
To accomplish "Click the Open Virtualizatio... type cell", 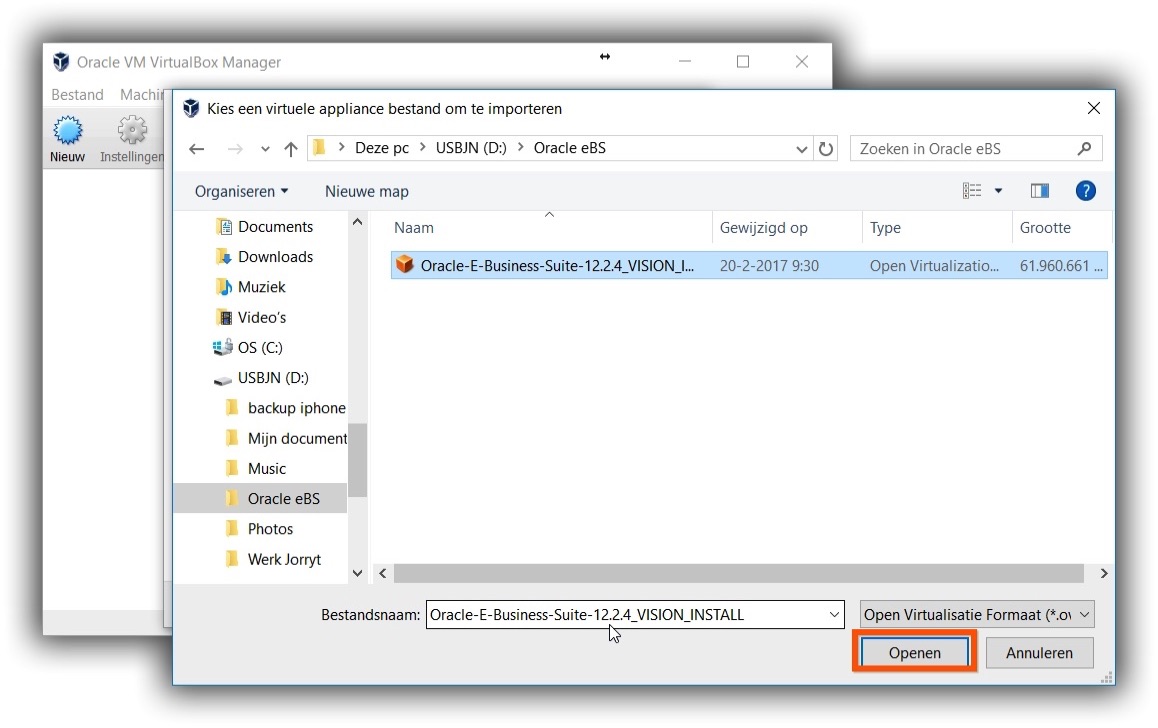I will click(x=933, y=266).
